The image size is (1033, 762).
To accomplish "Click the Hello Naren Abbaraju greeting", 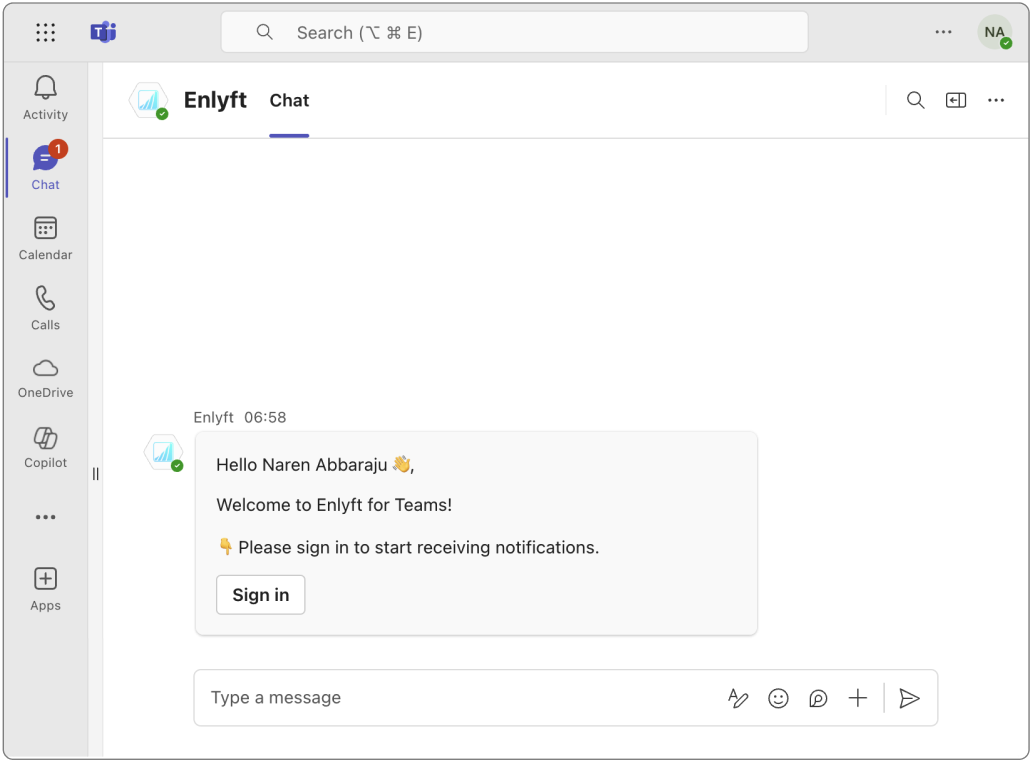I will click(315, 465).
